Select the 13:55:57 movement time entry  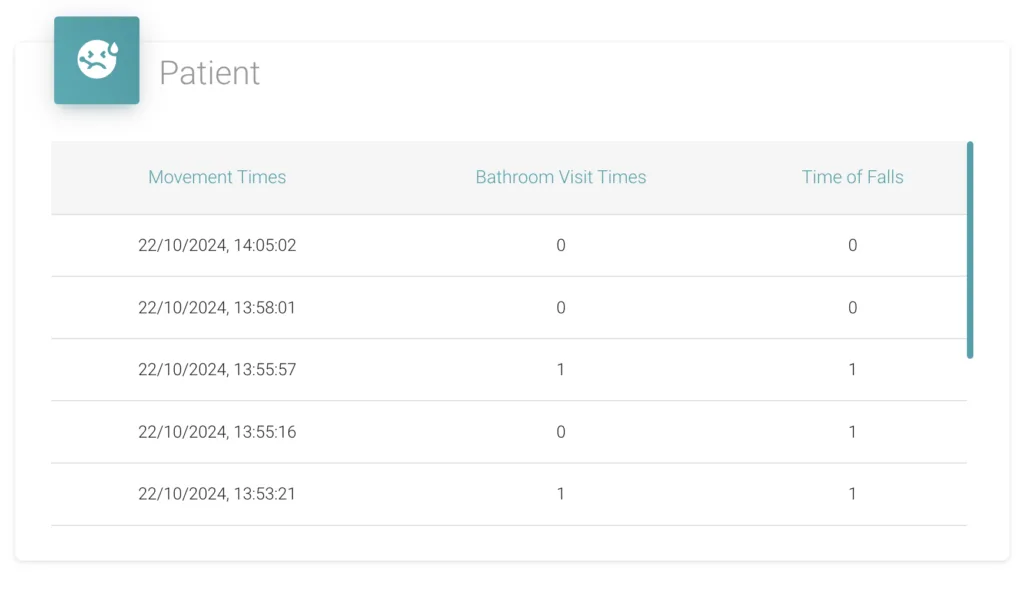tap(217, 370)
